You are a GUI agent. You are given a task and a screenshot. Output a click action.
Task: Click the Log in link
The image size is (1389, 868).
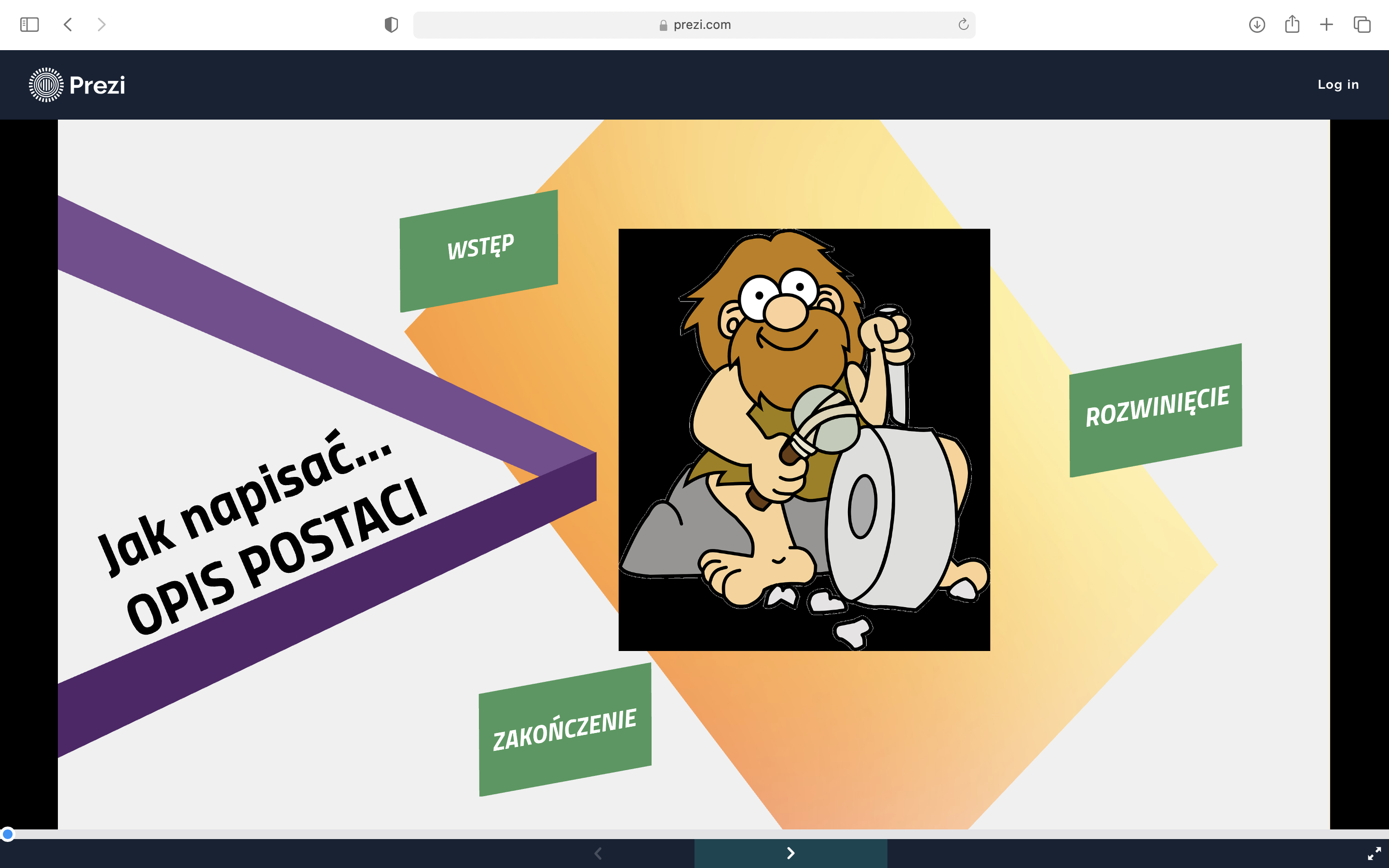click(1338, 84)
